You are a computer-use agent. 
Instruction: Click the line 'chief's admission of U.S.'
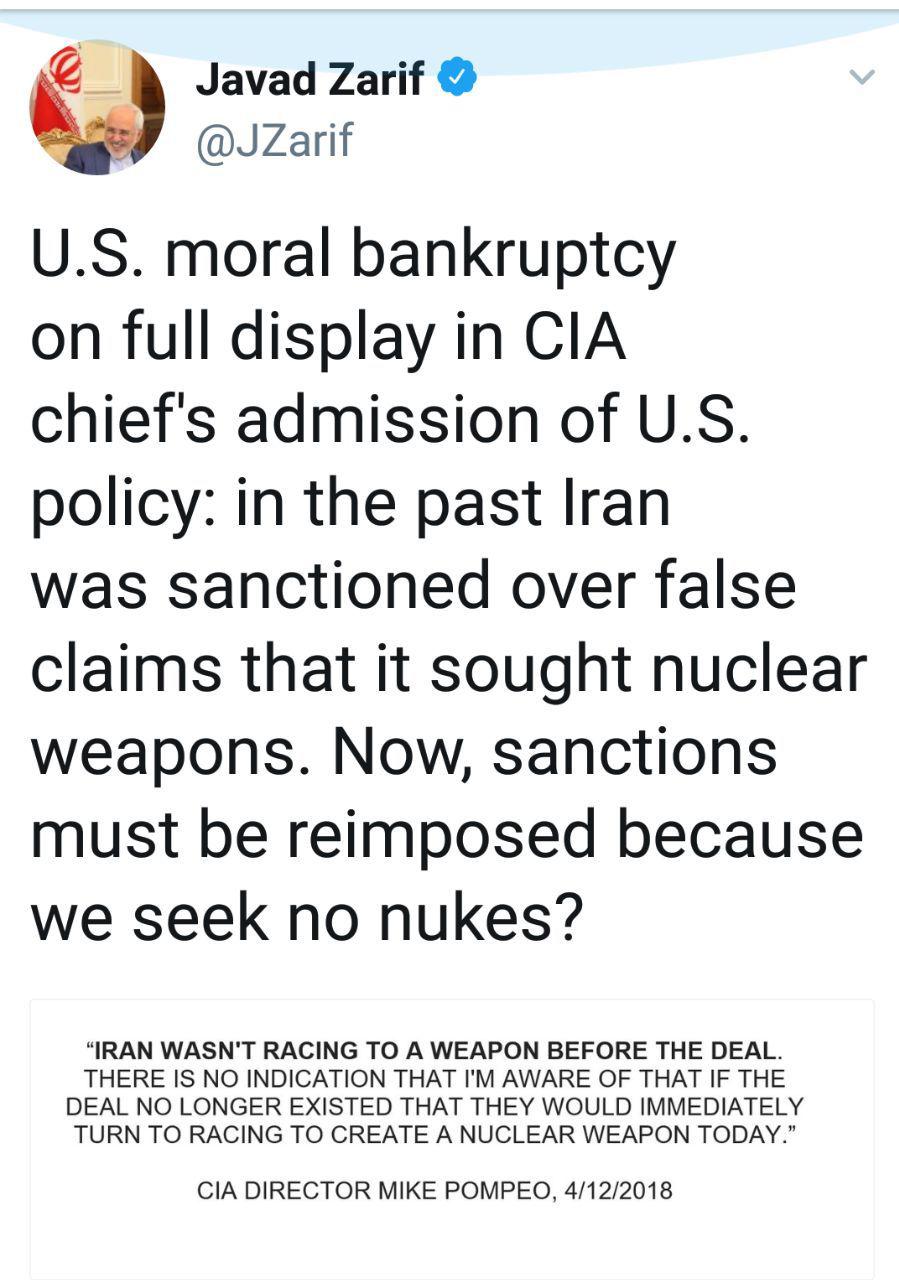pyautogui.click(x=390, y=420)
